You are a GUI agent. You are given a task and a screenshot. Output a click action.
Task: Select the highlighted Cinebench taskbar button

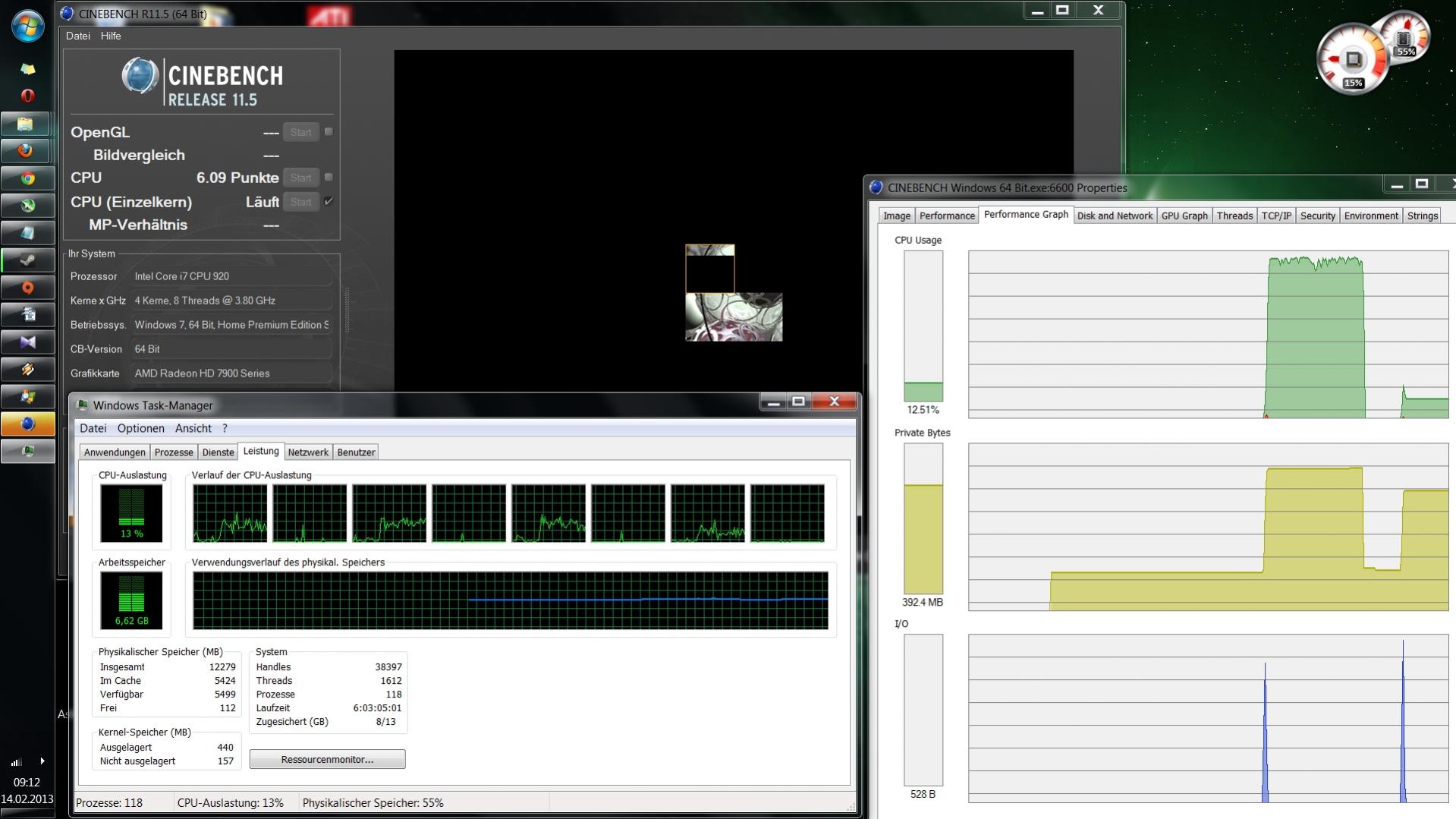pos(27,424)
